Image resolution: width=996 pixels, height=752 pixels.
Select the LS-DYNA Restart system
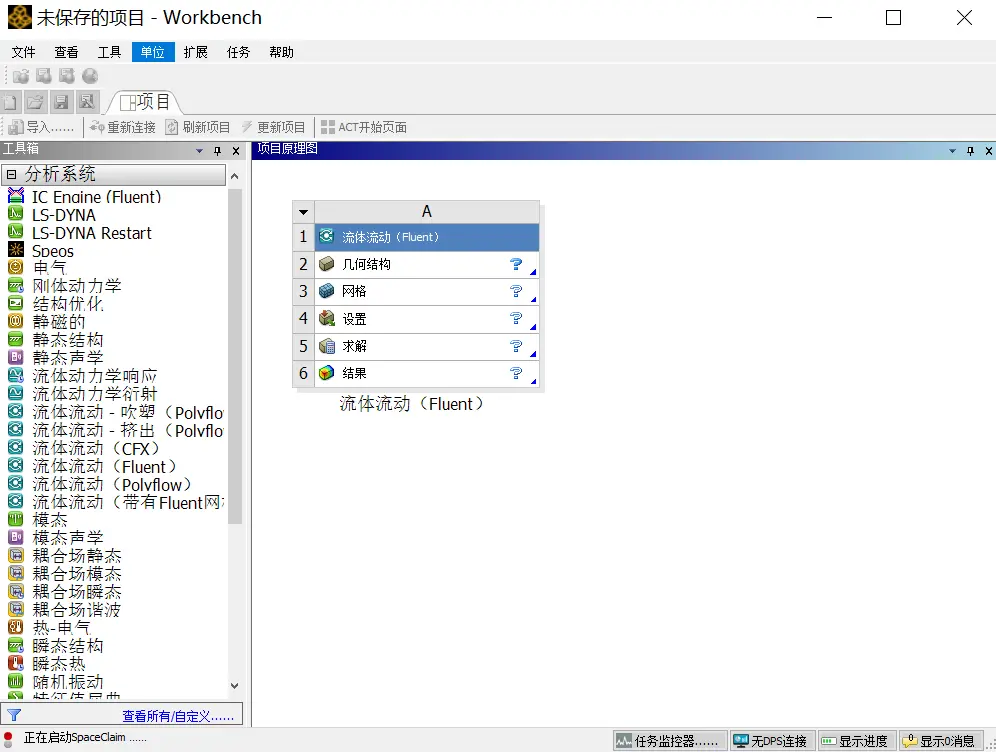[x=91, y=233]
